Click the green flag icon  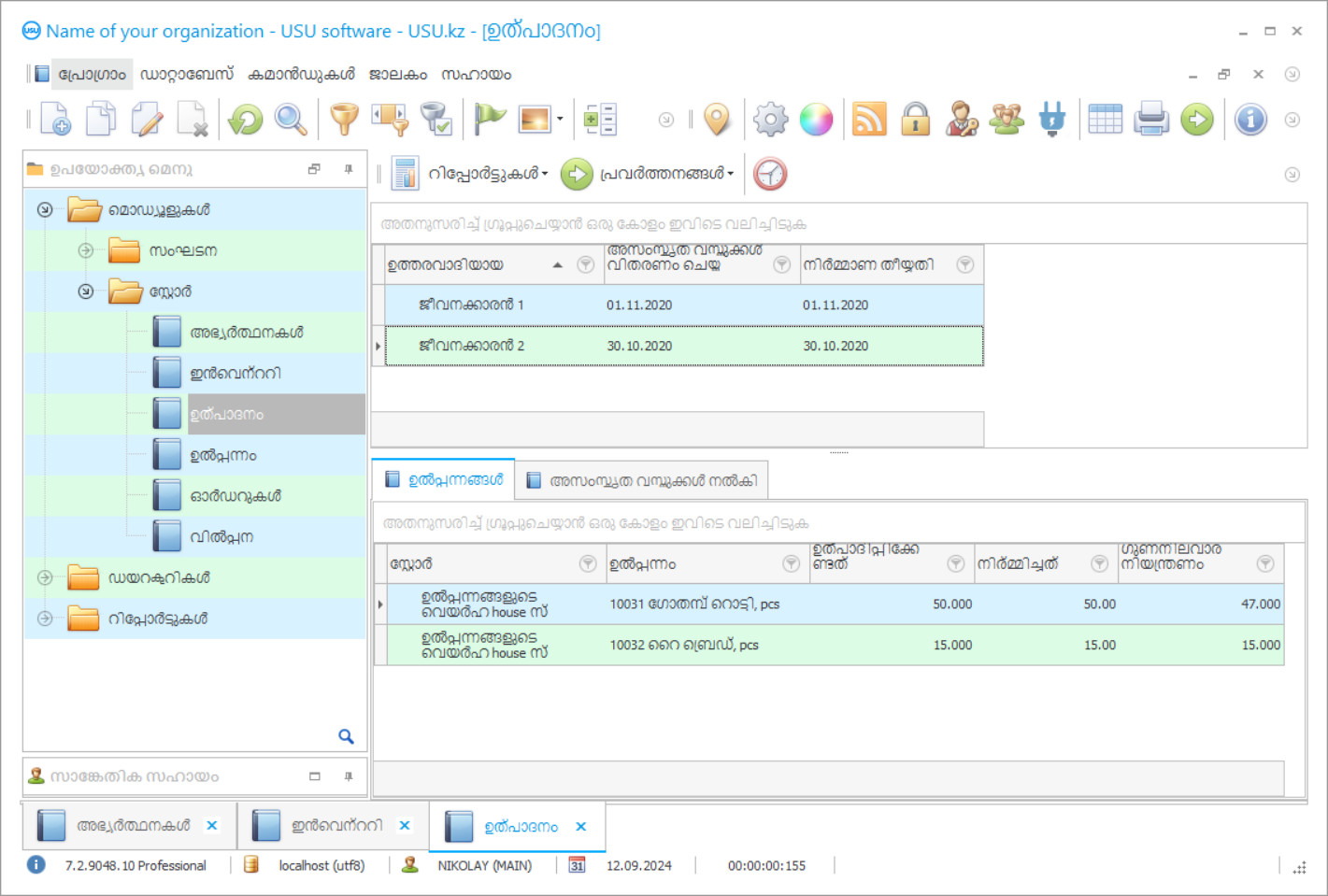tap(489, 120)
